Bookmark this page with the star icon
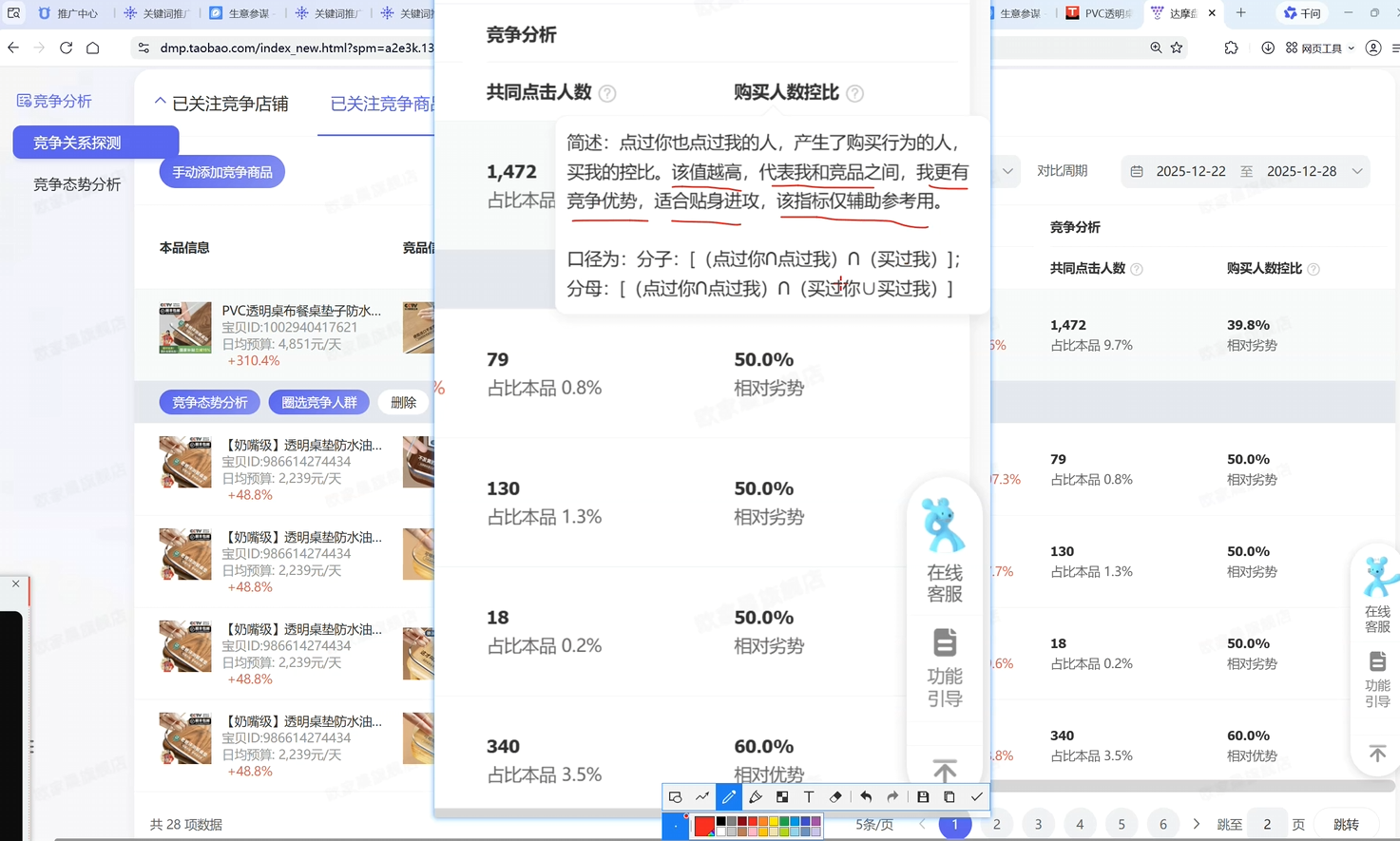 [x=1177, y=48]
